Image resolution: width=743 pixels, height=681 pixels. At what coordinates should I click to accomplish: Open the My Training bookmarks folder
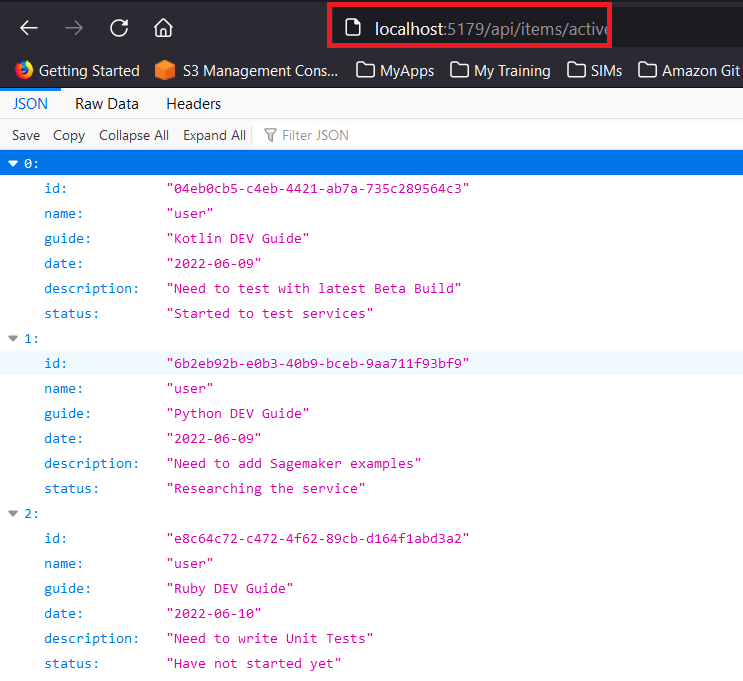[501, 70]
